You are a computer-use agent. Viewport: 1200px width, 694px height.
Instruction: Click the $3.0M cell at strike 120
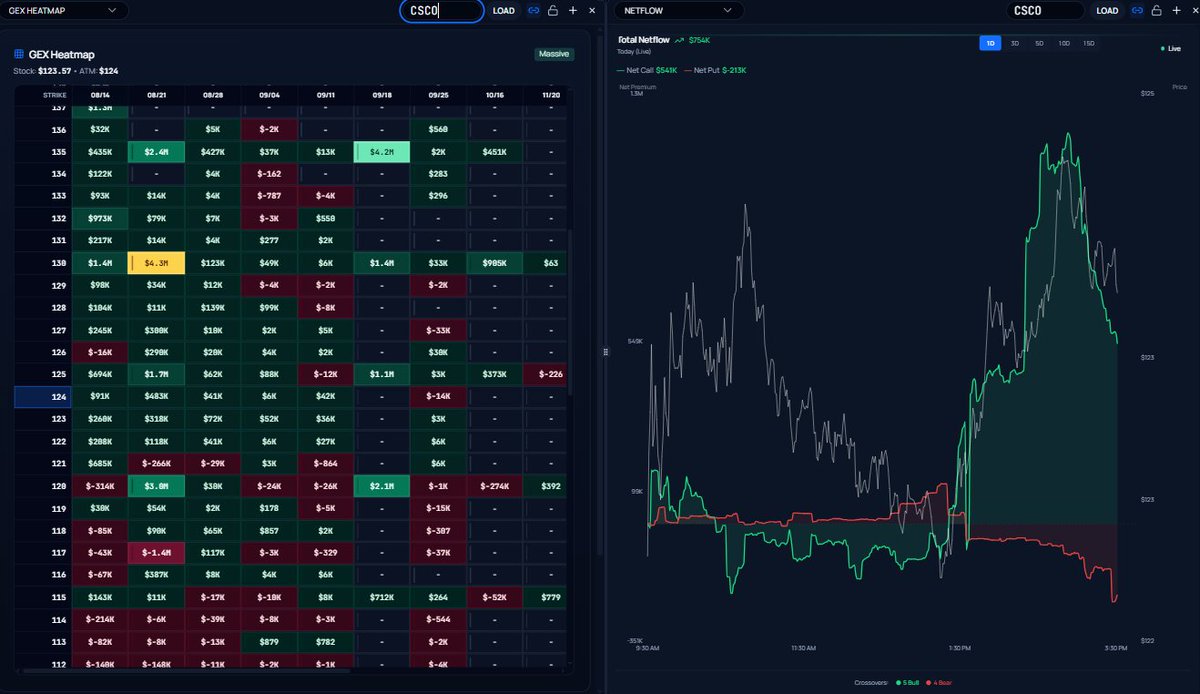156,486
